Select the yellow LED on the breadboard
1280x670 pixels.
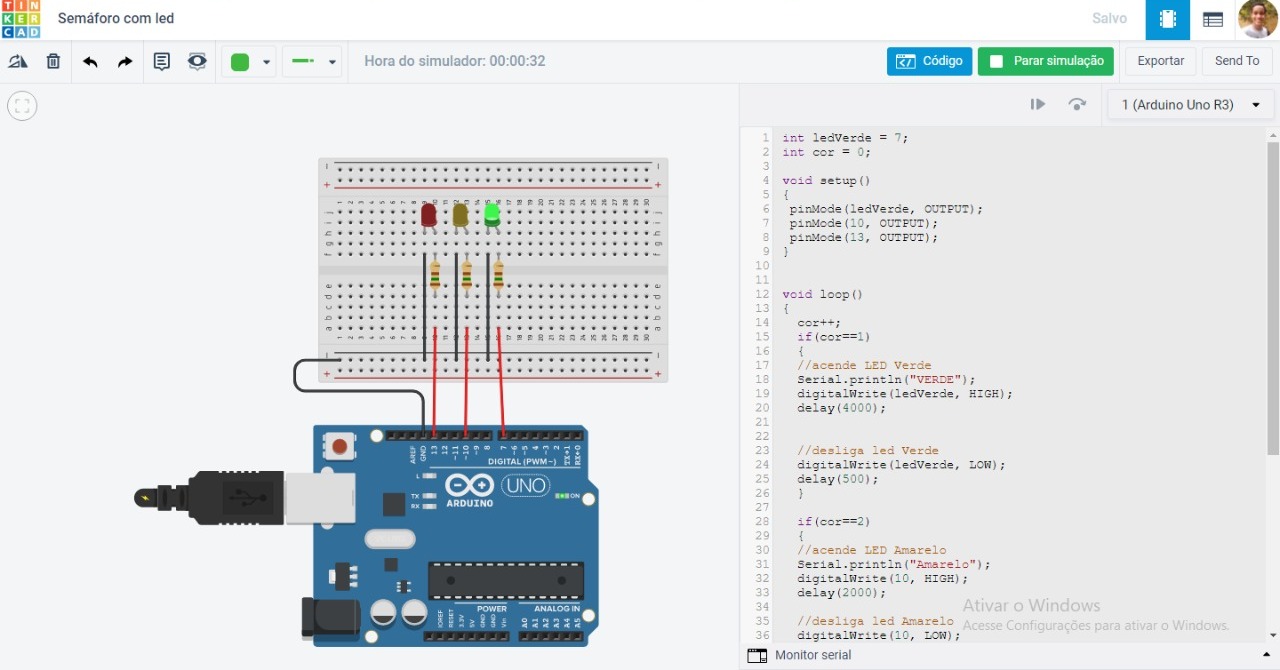pyautogui.click(x=460, y=215)
